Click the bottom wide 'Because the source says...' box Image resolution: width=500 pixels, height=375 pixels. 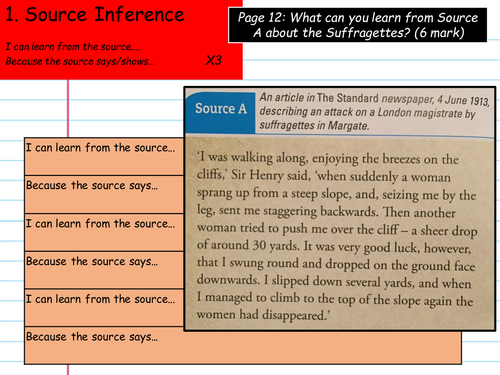tap(243, 345)
